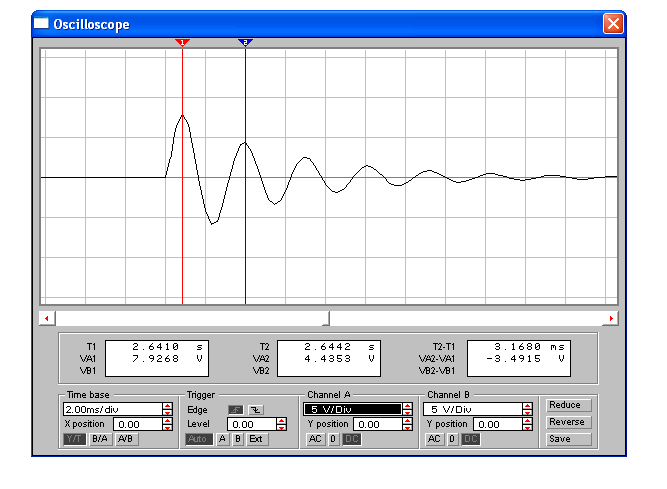Select the falling edge trigger icon

[x=256, y=410]
